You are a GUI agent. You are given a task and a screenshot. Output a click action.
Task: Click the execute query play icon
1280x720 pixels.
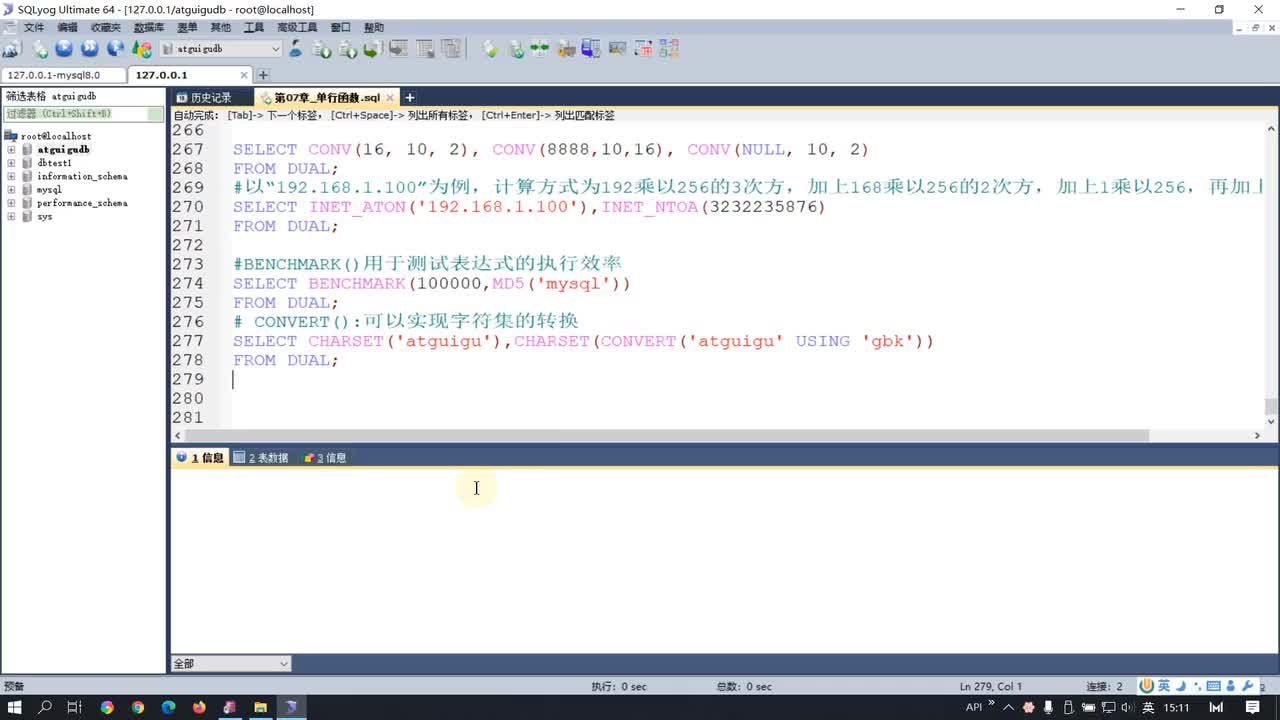point(64,48)
